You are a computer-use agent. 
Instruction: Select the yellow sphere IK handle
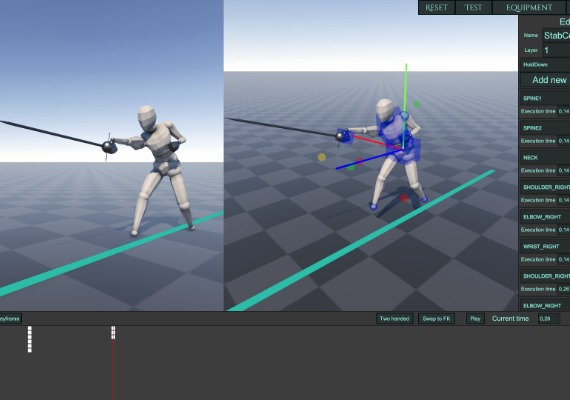click(322, 157)
